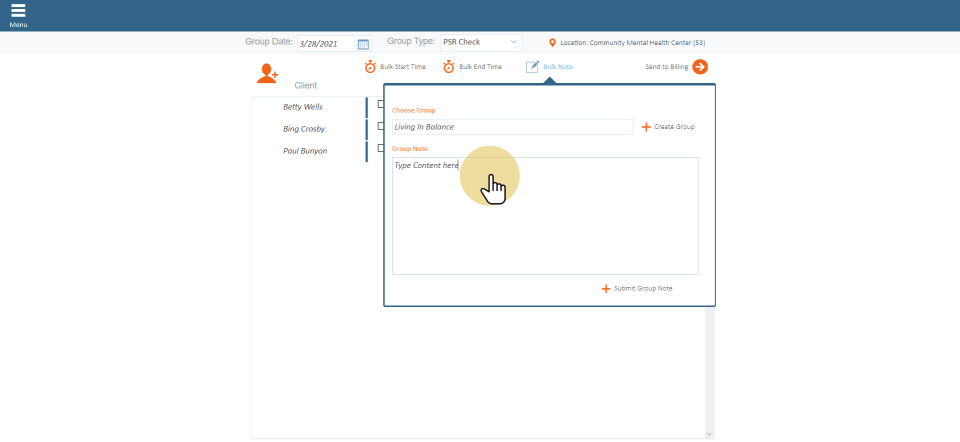Click the Group Date input field

click(x=325, y=44)
